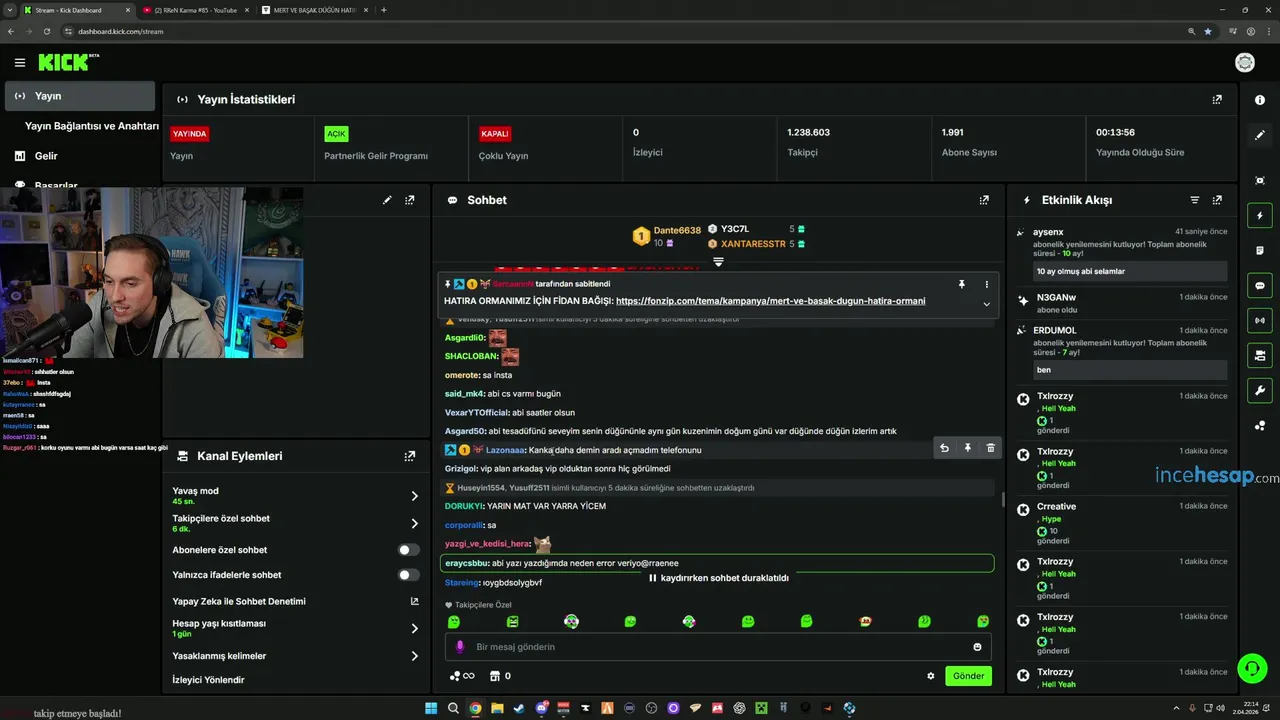Viewport: 1280px width, 720px height.
Task: Click the notes page icon in right sidebar
Action: click(x=1260, y=250)
